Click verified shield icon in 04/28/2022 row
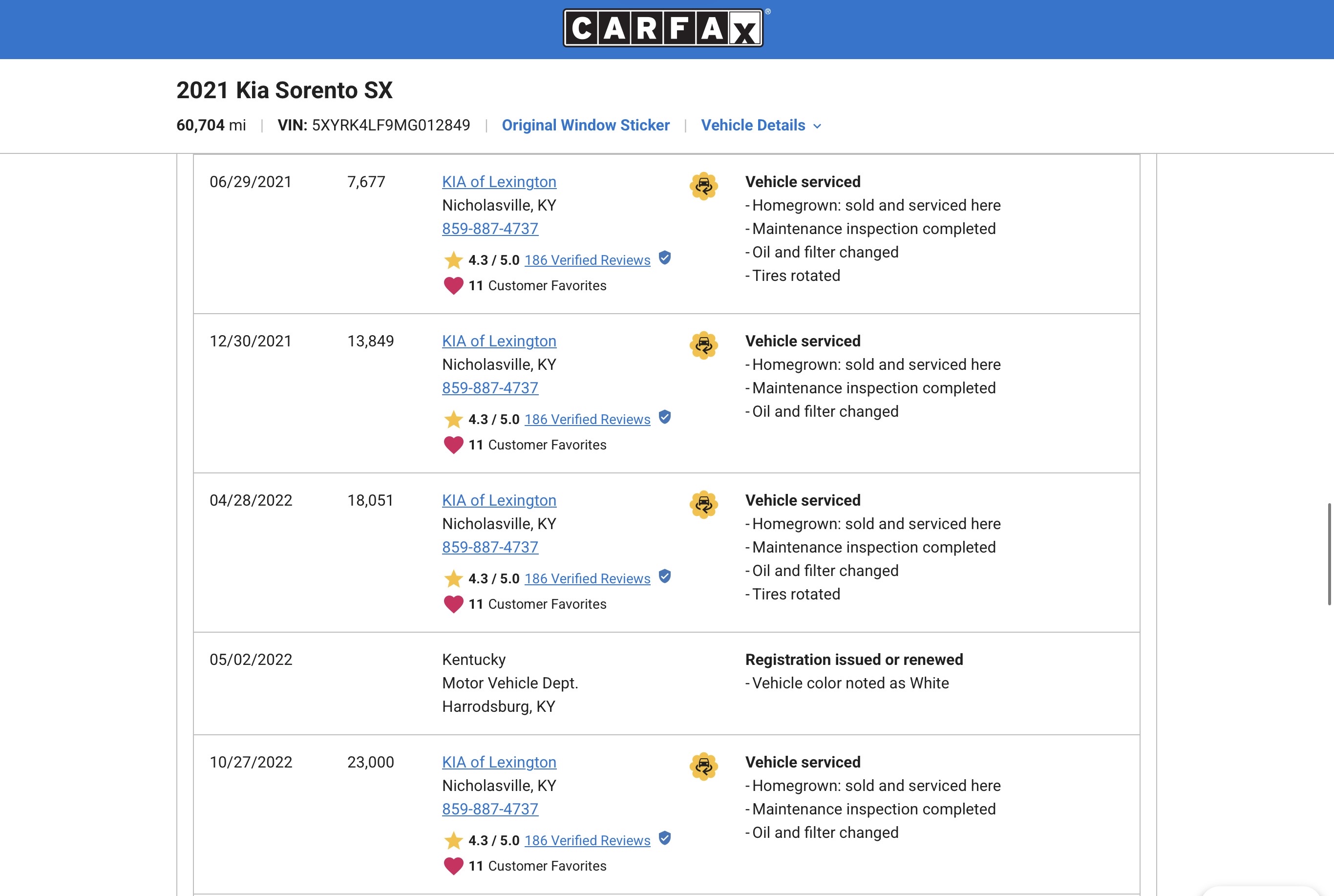Image resolution: width=1334 pixels, height=896 pixels. pyautogui.click(x=664, y=576)
